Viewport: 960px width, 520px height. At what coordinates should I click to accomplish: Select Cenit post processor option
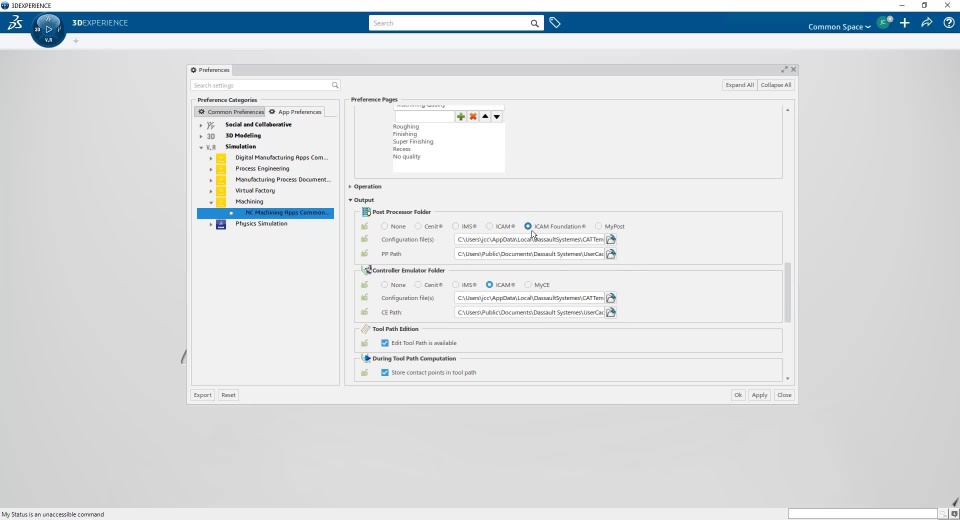pyautogui.click(x=418, y=227)
